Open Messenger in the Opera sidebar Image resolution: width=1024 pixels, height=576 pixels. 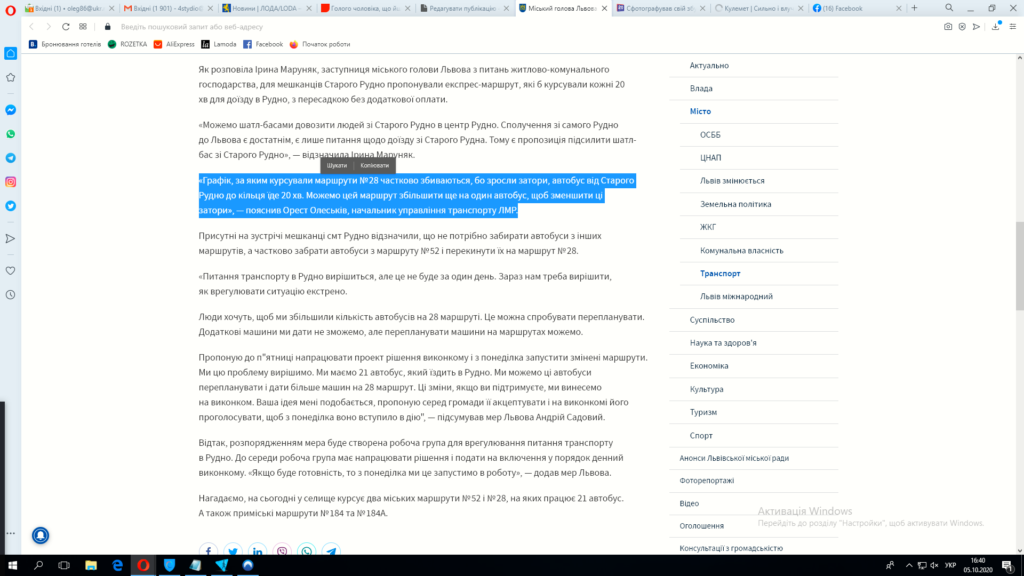10,110
